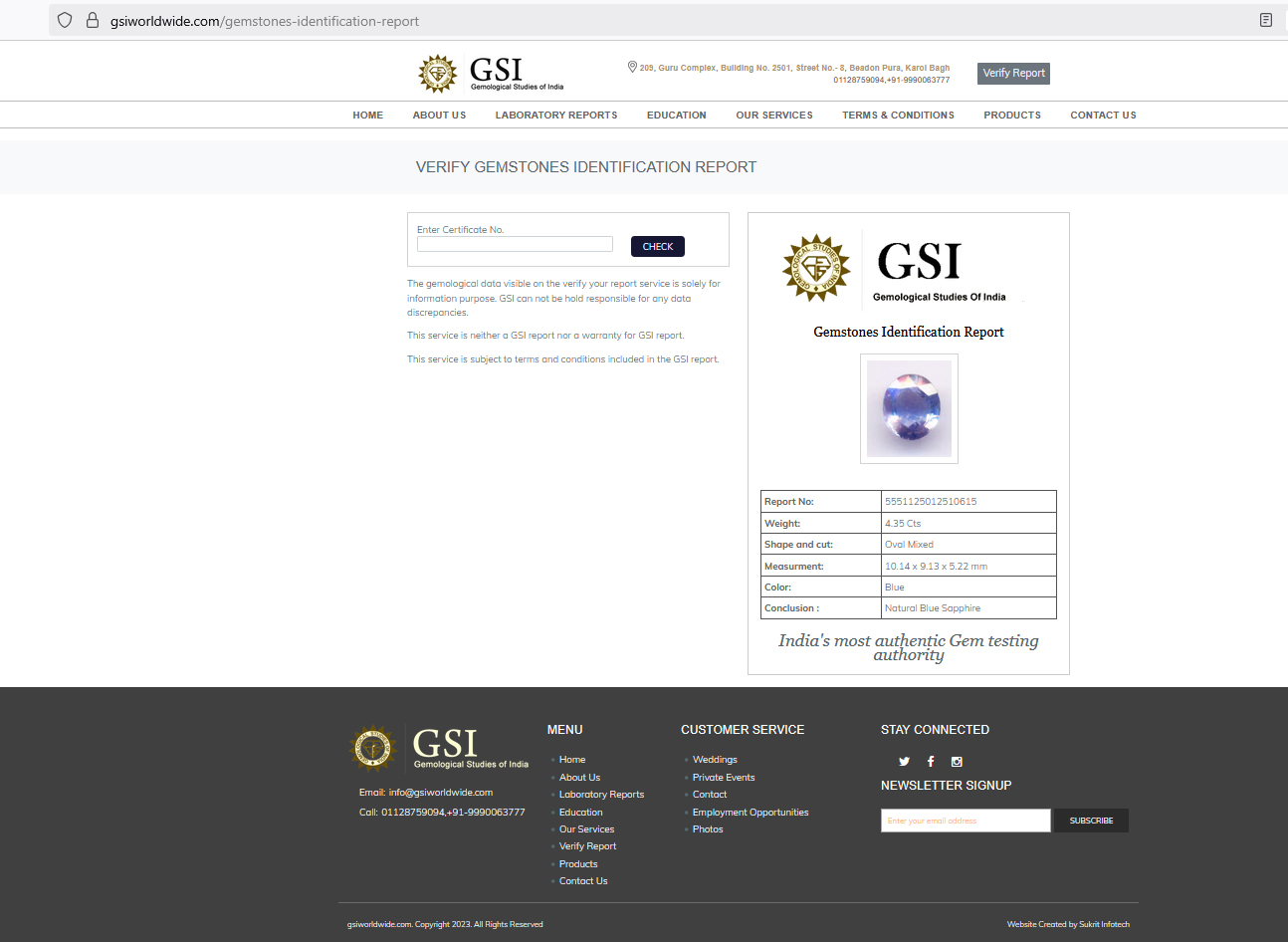Open the PRODUCTS nav item
The height and width of the screenshot is (942, 1288).
[1012, 116]
